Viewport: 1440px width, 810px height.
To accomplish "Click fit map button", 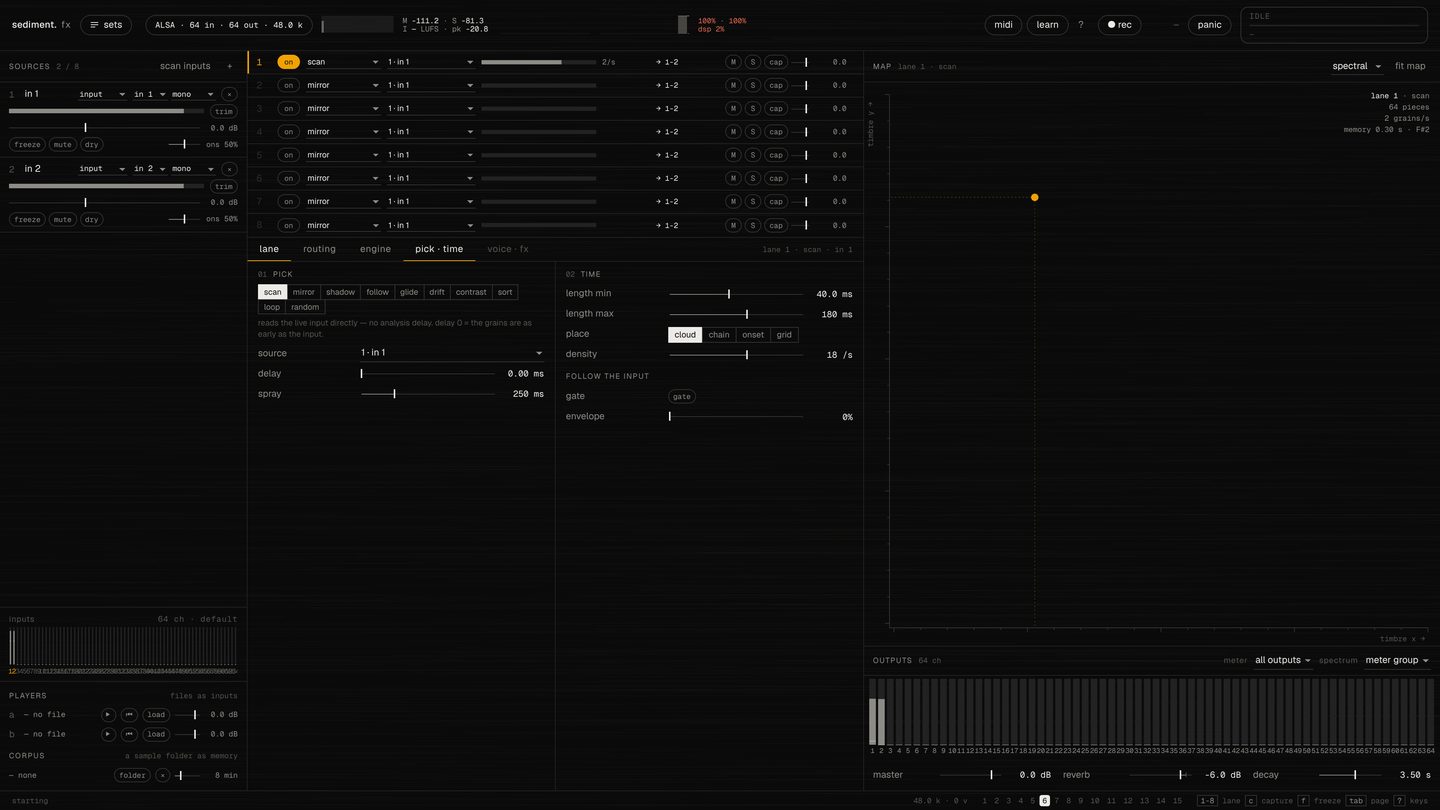I will (x=1410, y=66).
